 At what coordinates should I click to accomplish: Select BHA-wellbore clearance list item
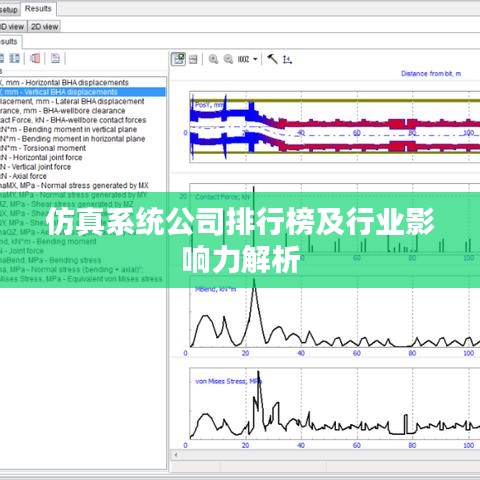tap(84, 110)
